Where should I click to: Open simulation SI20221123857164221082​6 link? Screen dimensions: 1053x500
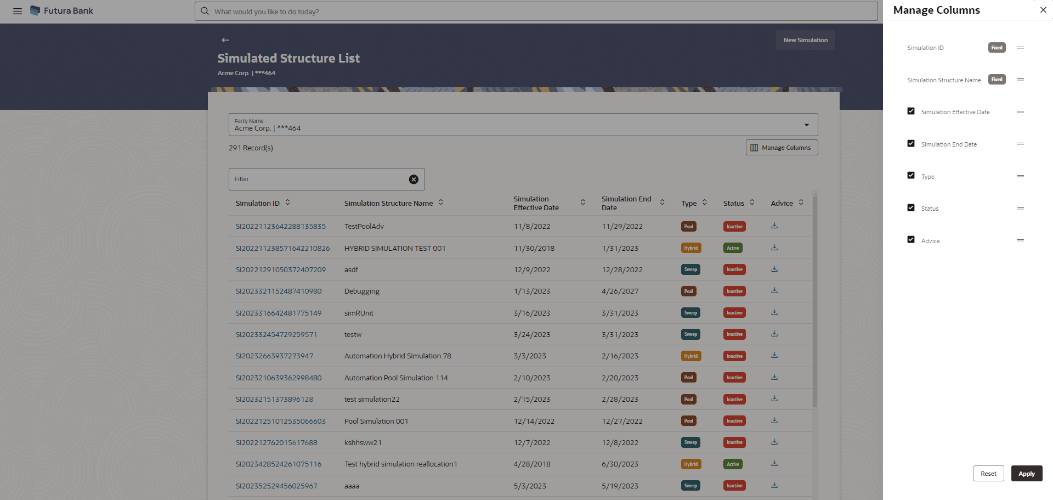pos(282,248)
